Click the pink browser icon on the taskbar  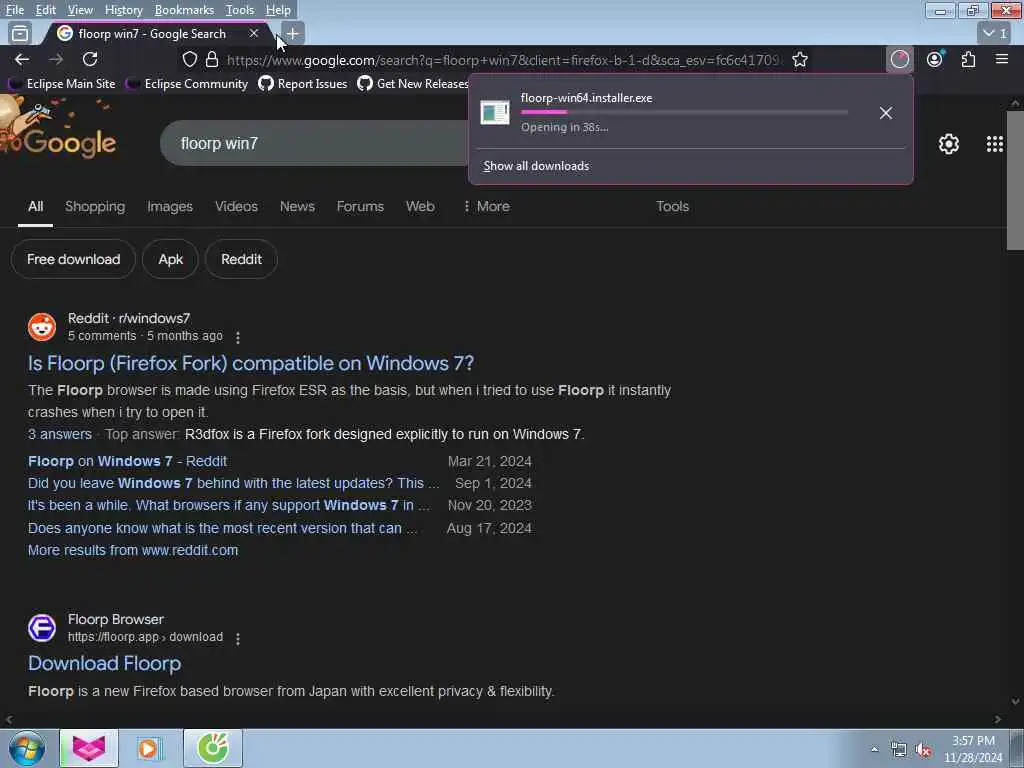click(89, 748)
